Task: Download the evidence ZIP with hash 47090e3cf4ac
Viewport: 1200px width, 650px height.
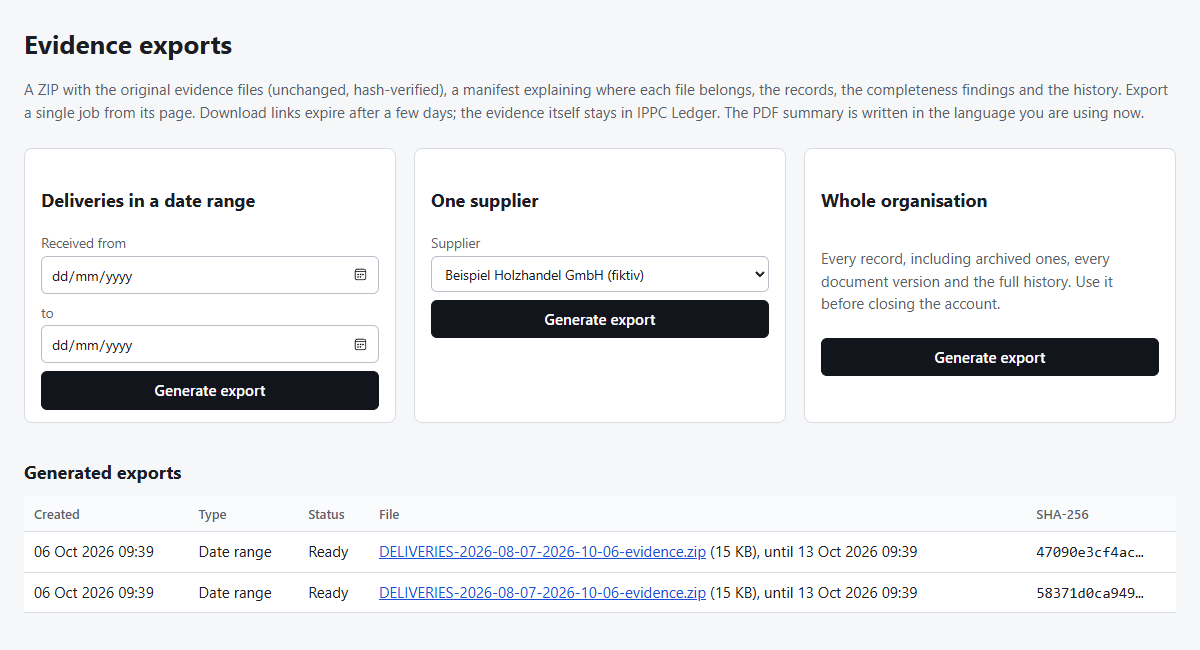Action: (542, 552)
